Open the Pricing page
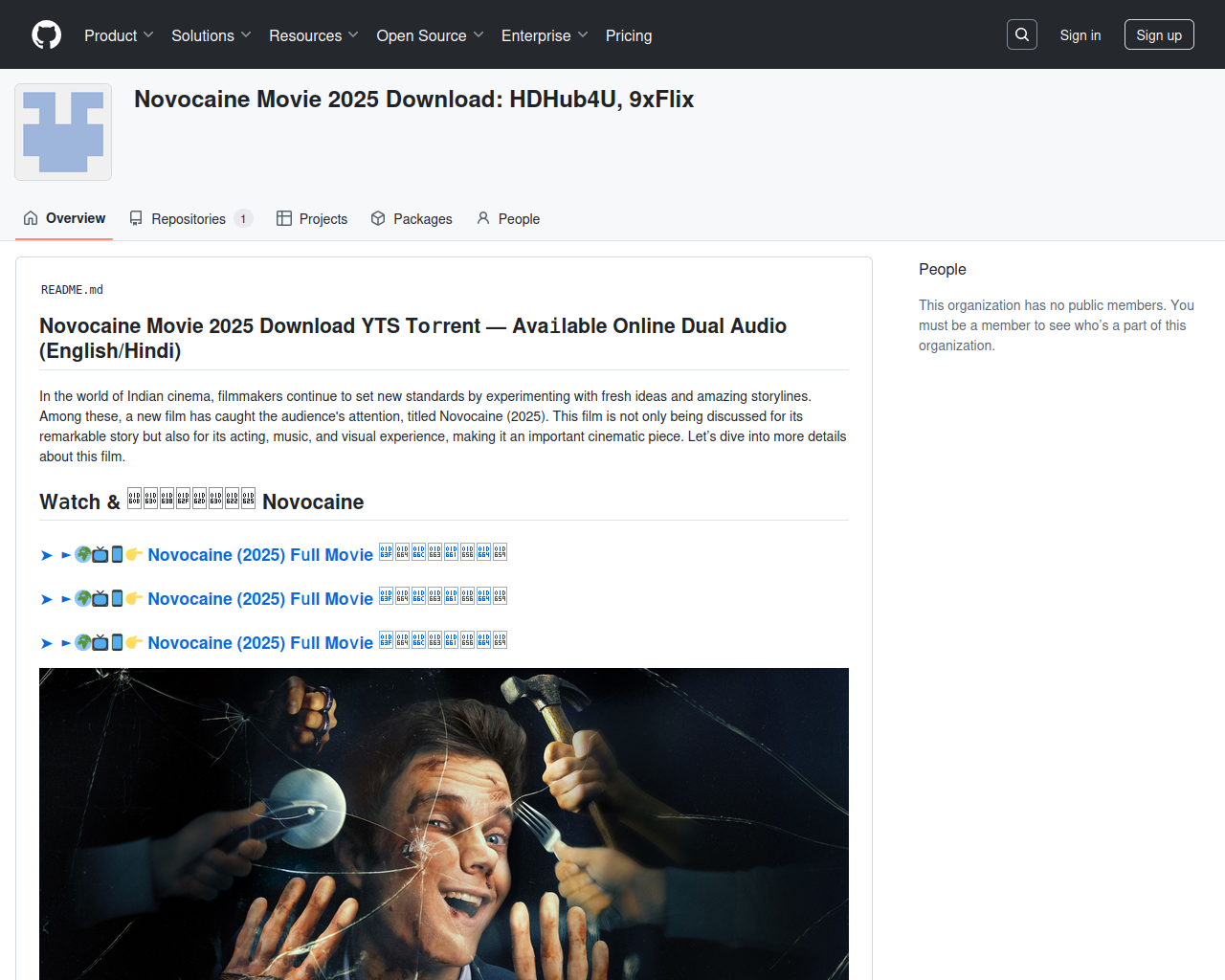The height and width of the screenshot is (980, 1225). (629, 35)
